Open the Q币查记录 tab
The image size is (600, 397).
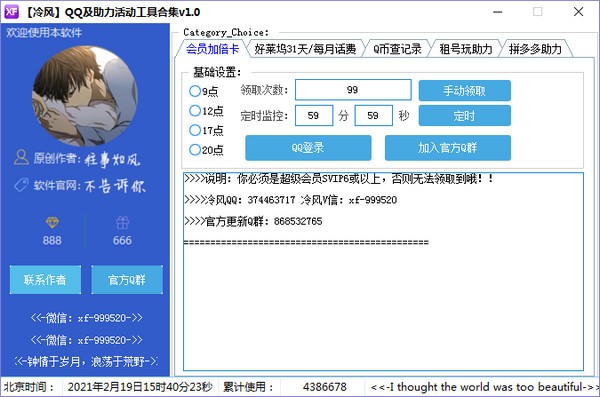[397, 49]
